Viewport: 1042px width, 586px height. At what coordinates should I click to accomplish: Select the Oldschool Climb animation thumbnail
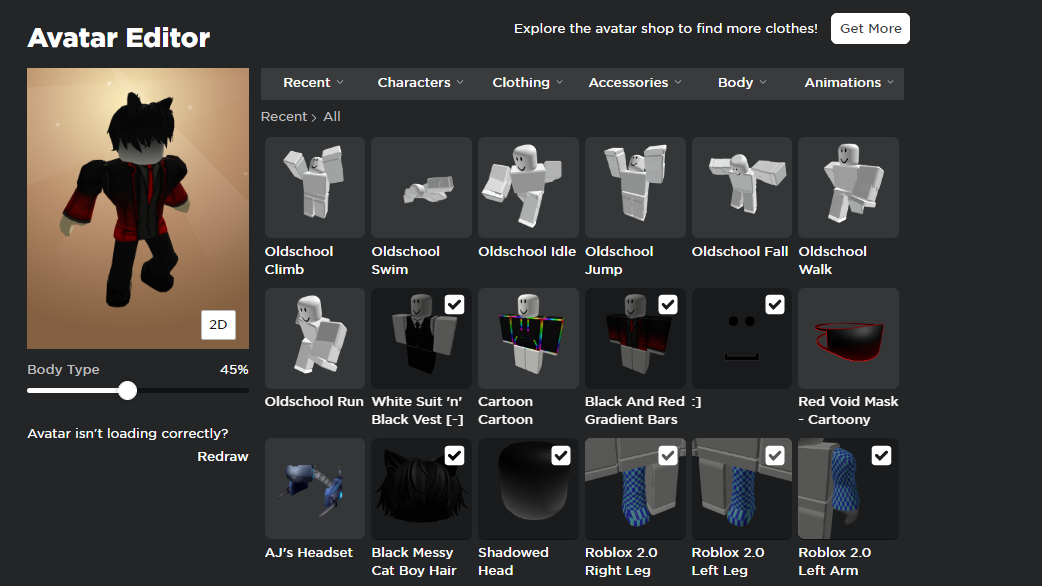(315, 187)
